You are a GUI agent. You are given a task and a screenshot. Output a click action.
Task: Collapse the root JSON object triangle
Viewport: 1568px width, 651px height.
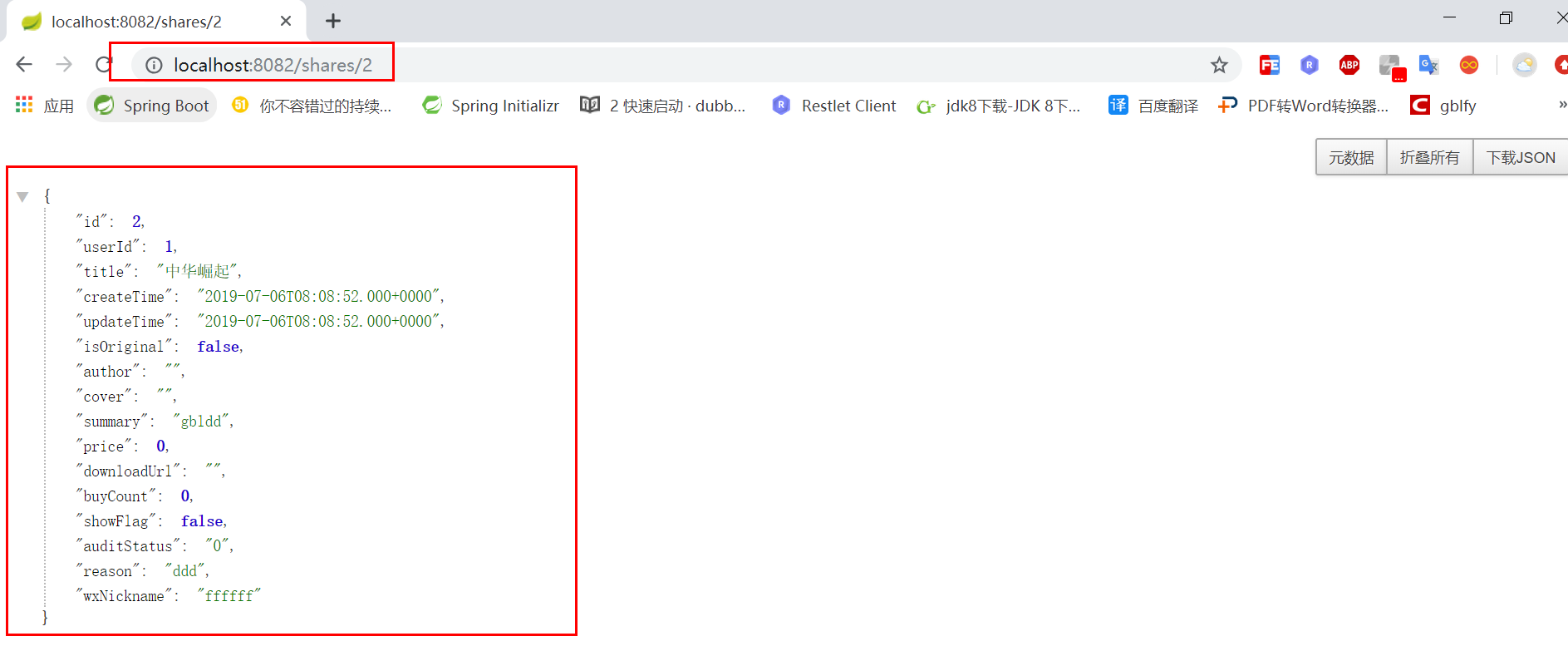22,197
